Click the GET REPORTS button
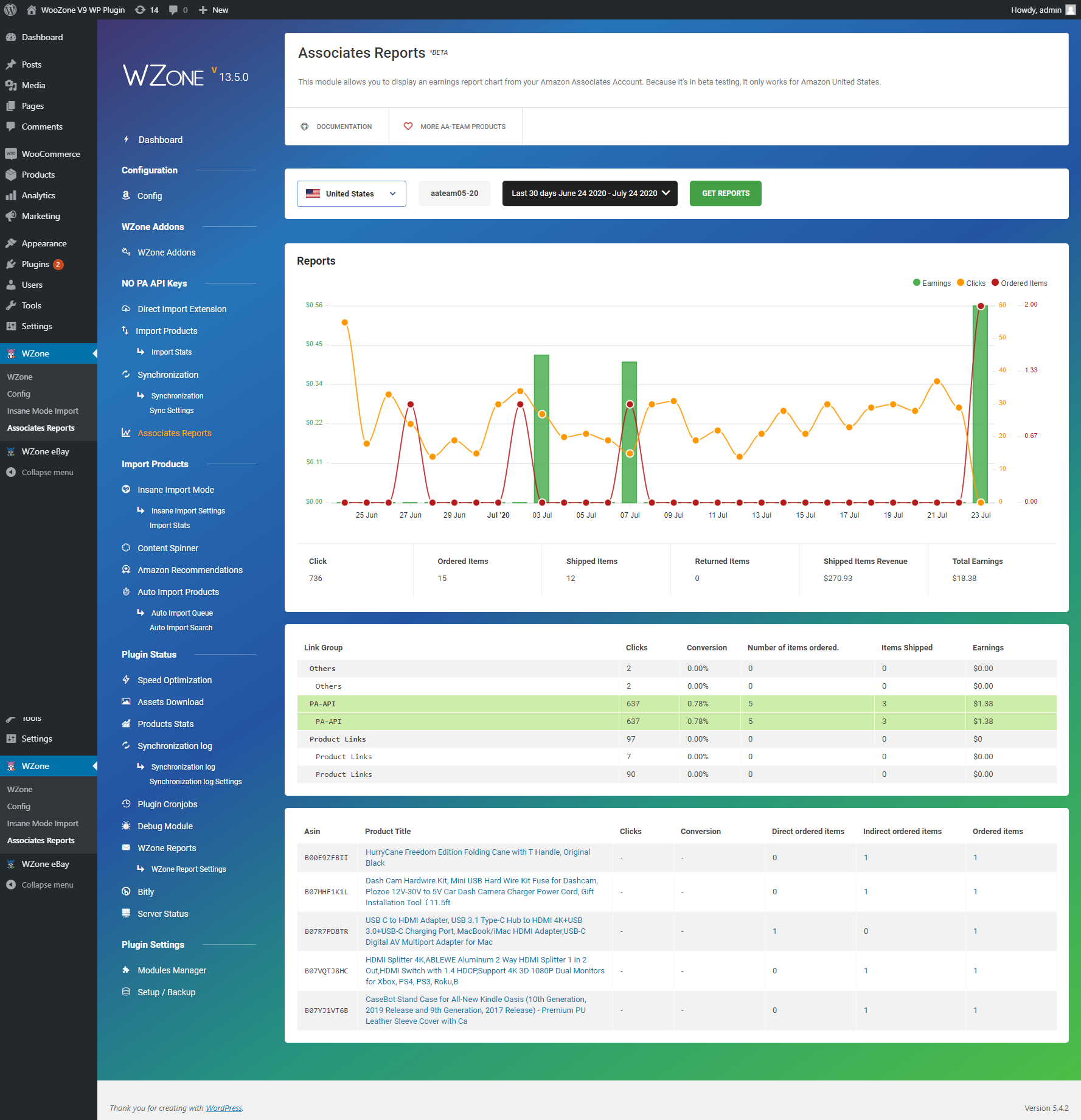Viewport: 1081px width, 1120px height. coord(726,193)
